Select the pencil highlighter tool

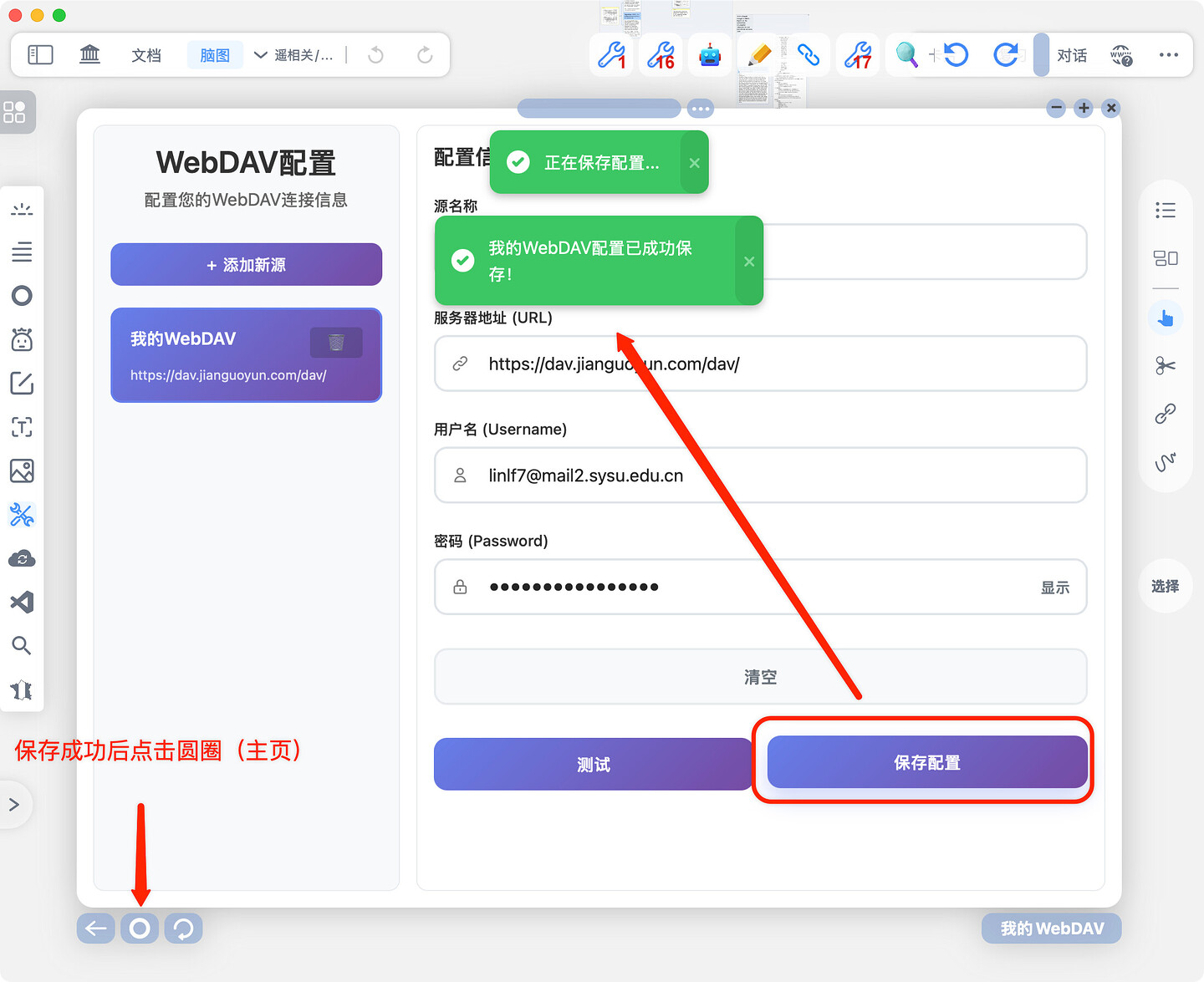point(759,55)
